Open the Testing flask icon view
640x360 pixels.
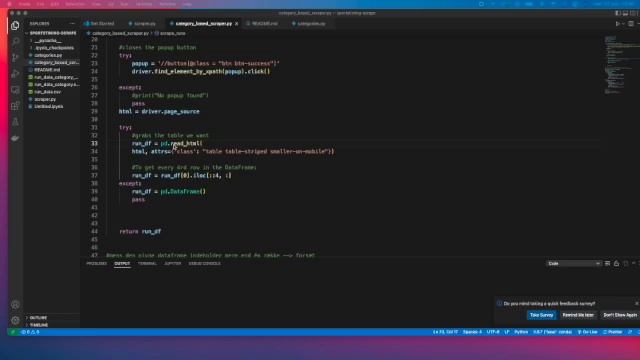(x=15, y=122)
